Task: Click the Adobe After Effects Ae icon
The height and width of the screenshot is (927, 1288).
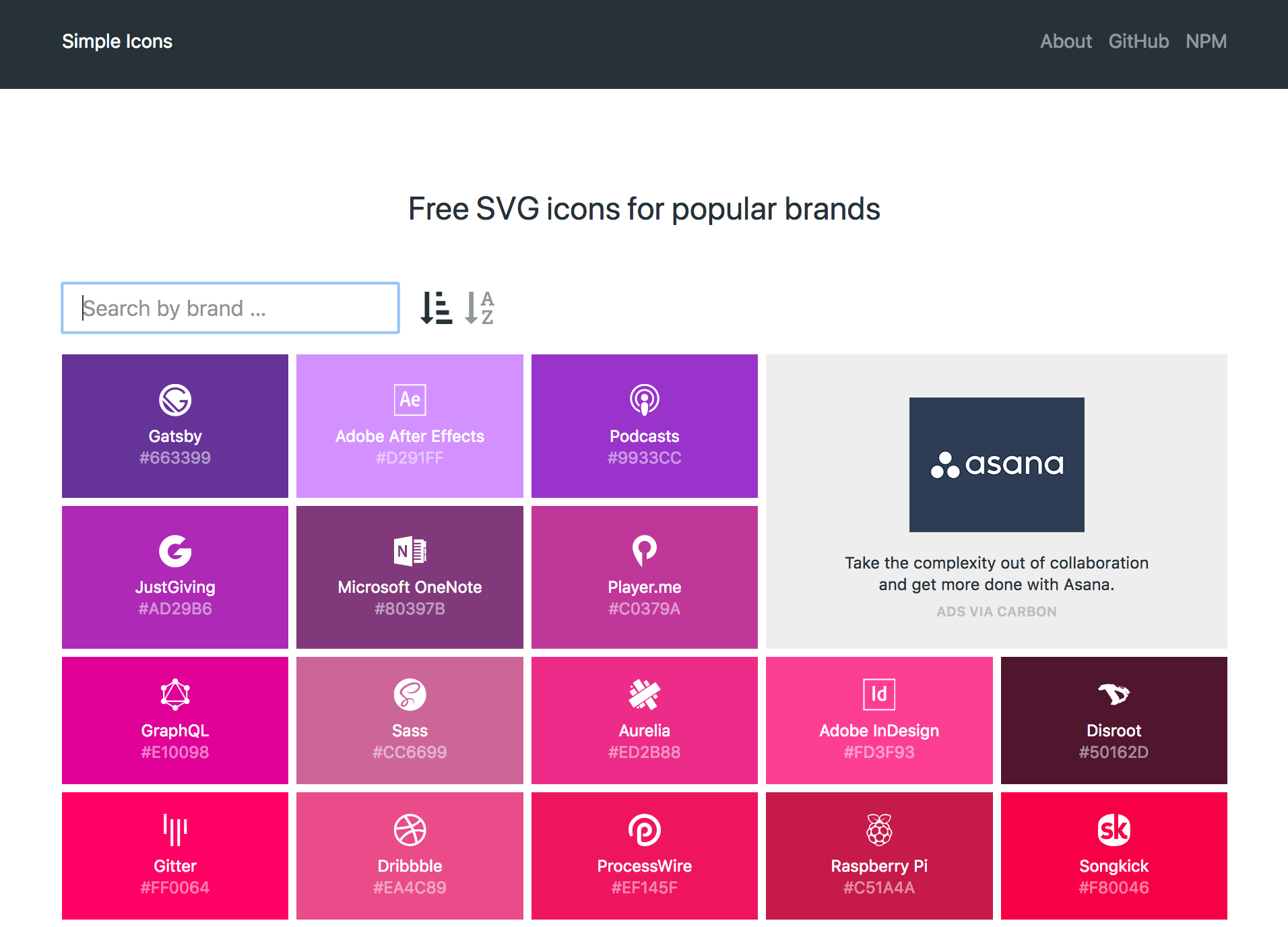Action: (410, 399)
